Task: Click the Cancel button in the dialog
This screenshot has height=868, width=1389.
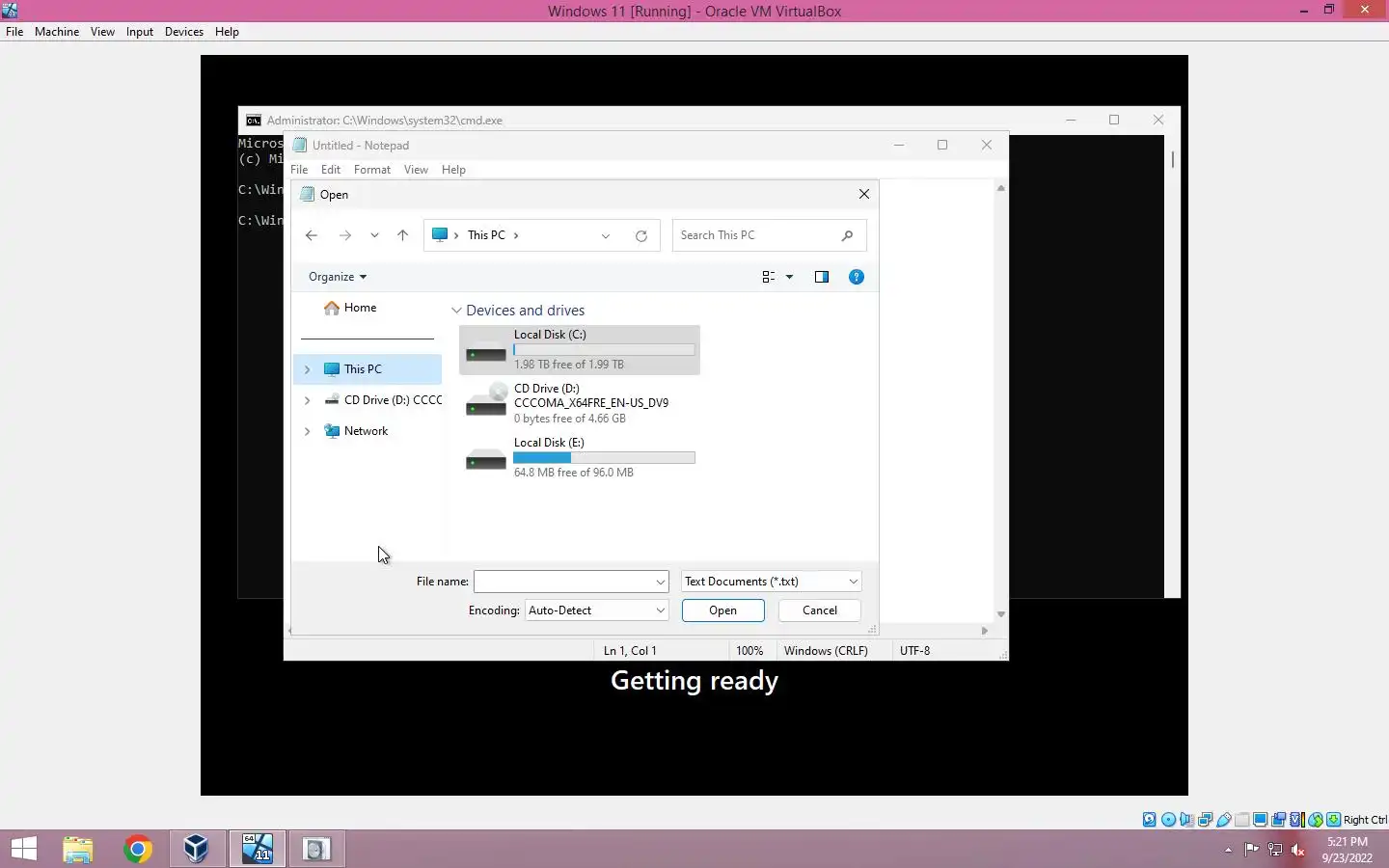Action: pyautogui.click(x=820, y=610)
